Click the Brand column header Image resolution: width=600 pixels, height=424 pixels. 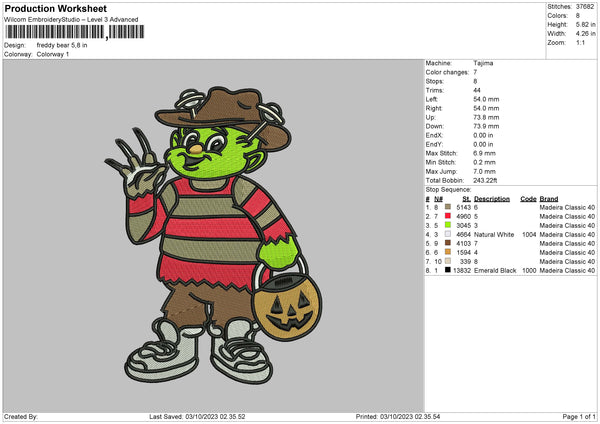point(548,198)
